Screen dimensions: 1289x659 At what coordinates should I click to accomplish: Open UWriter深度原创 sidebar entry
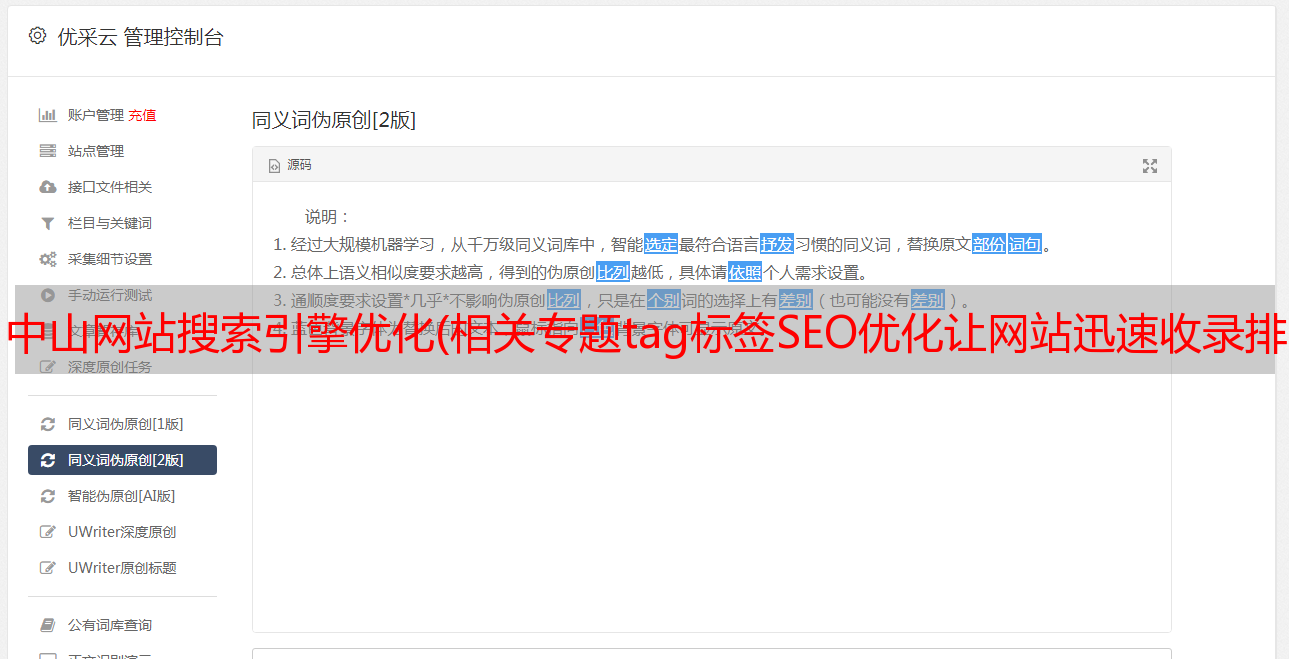(122, 532)
